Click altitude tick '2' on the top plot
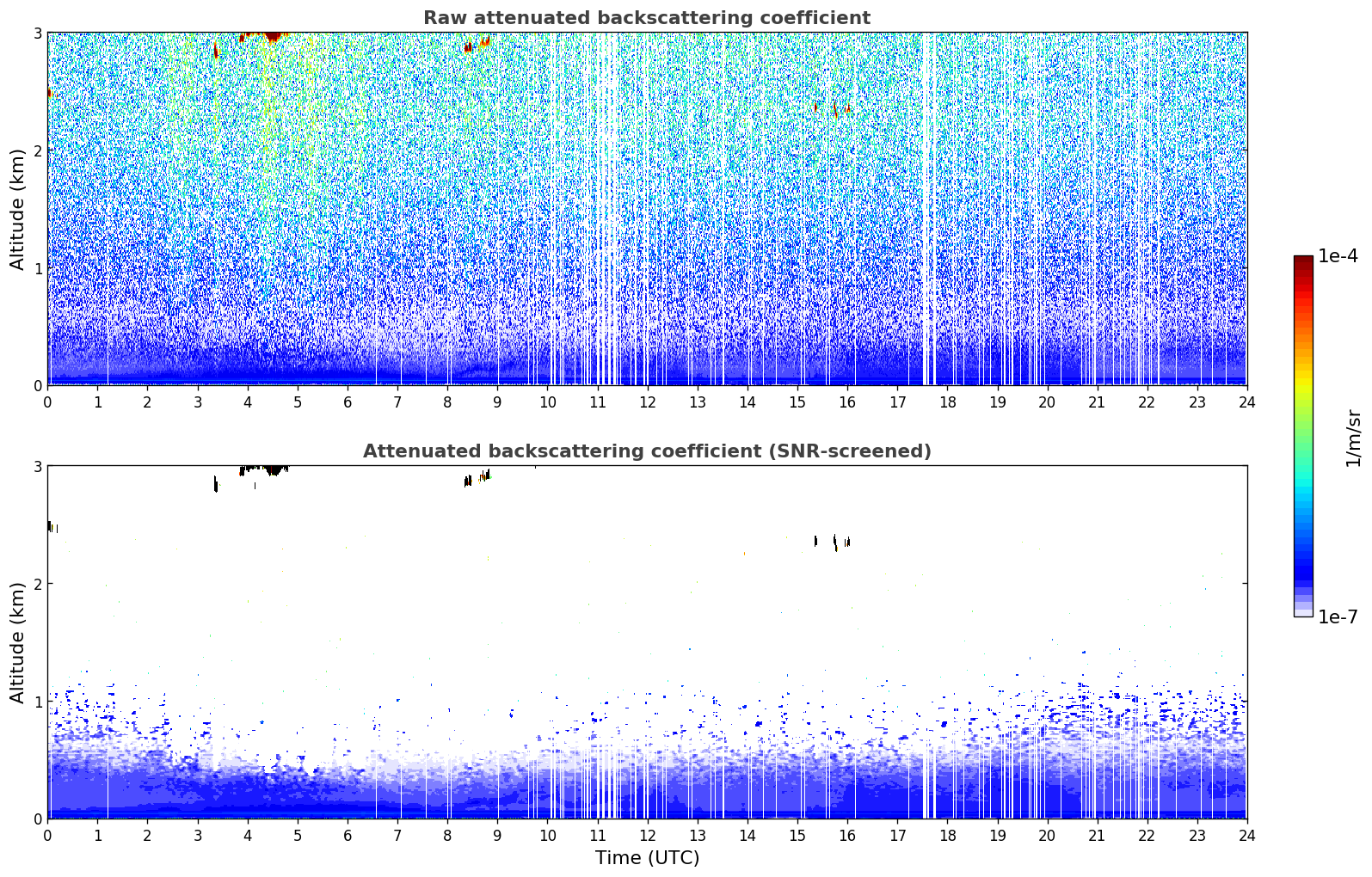 [x=37, y=150]
